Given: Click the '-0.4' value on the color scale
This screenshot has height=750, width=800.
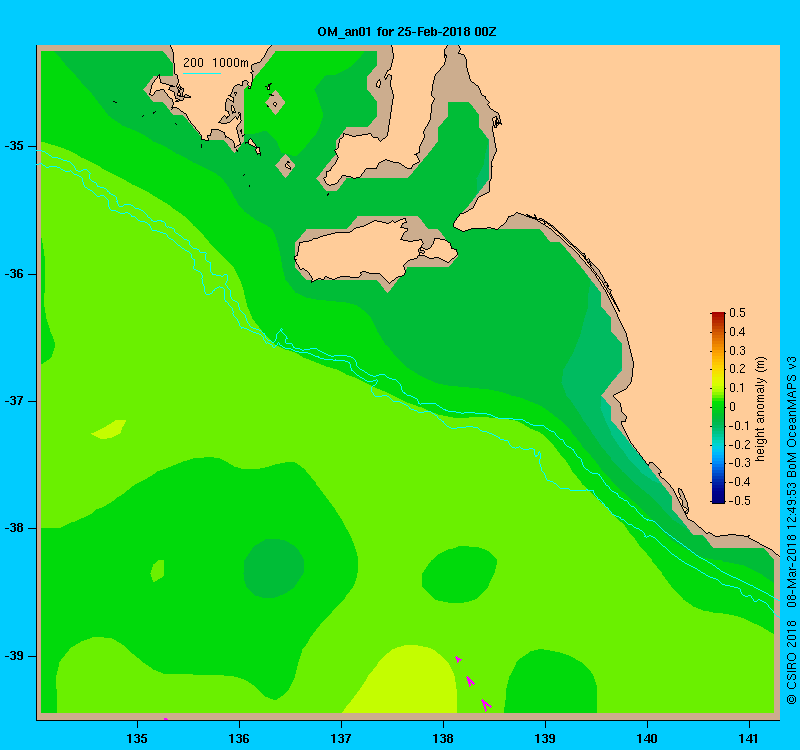Looking at the screenshot, I should click(739, 482).
